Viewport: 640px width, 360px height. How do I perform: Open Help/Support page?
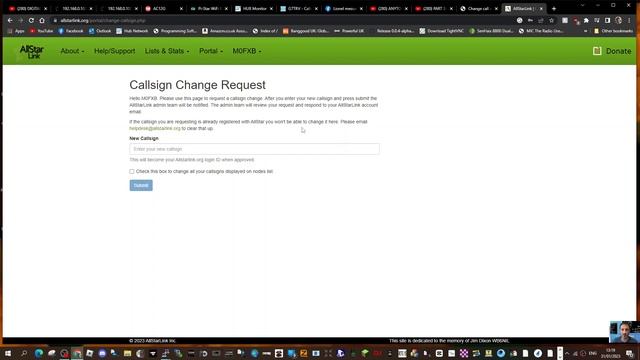(114, 51)
